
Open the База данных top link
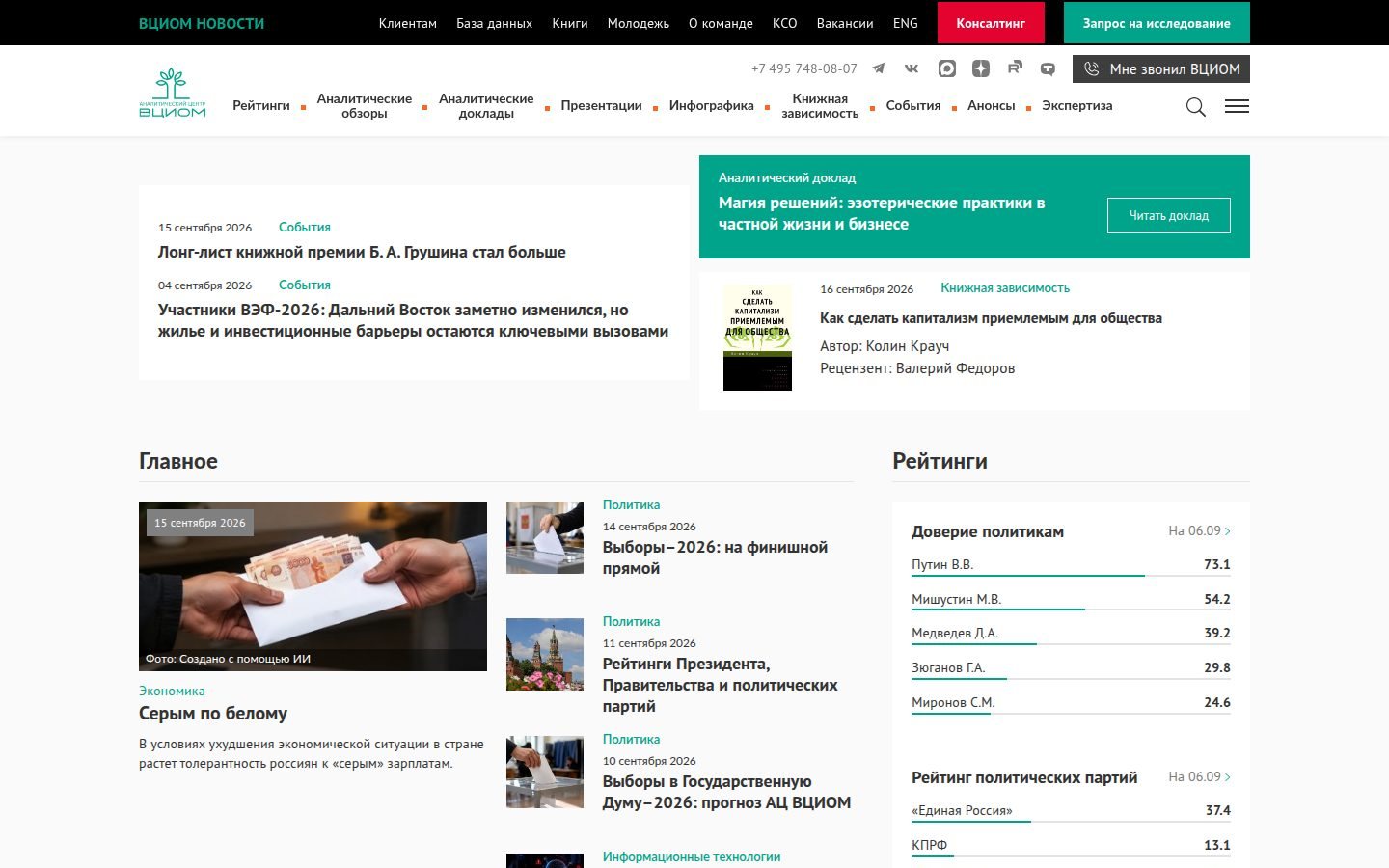(495, 23)
